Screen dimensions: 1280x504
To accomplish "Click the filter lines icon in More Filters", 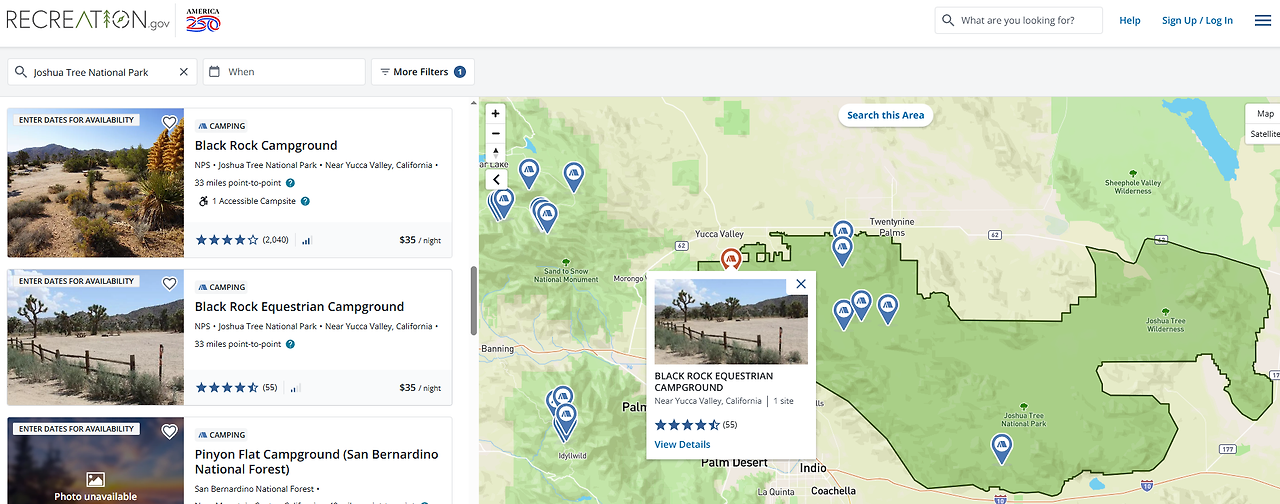I will pyautogui.click(x=385, y=72).
